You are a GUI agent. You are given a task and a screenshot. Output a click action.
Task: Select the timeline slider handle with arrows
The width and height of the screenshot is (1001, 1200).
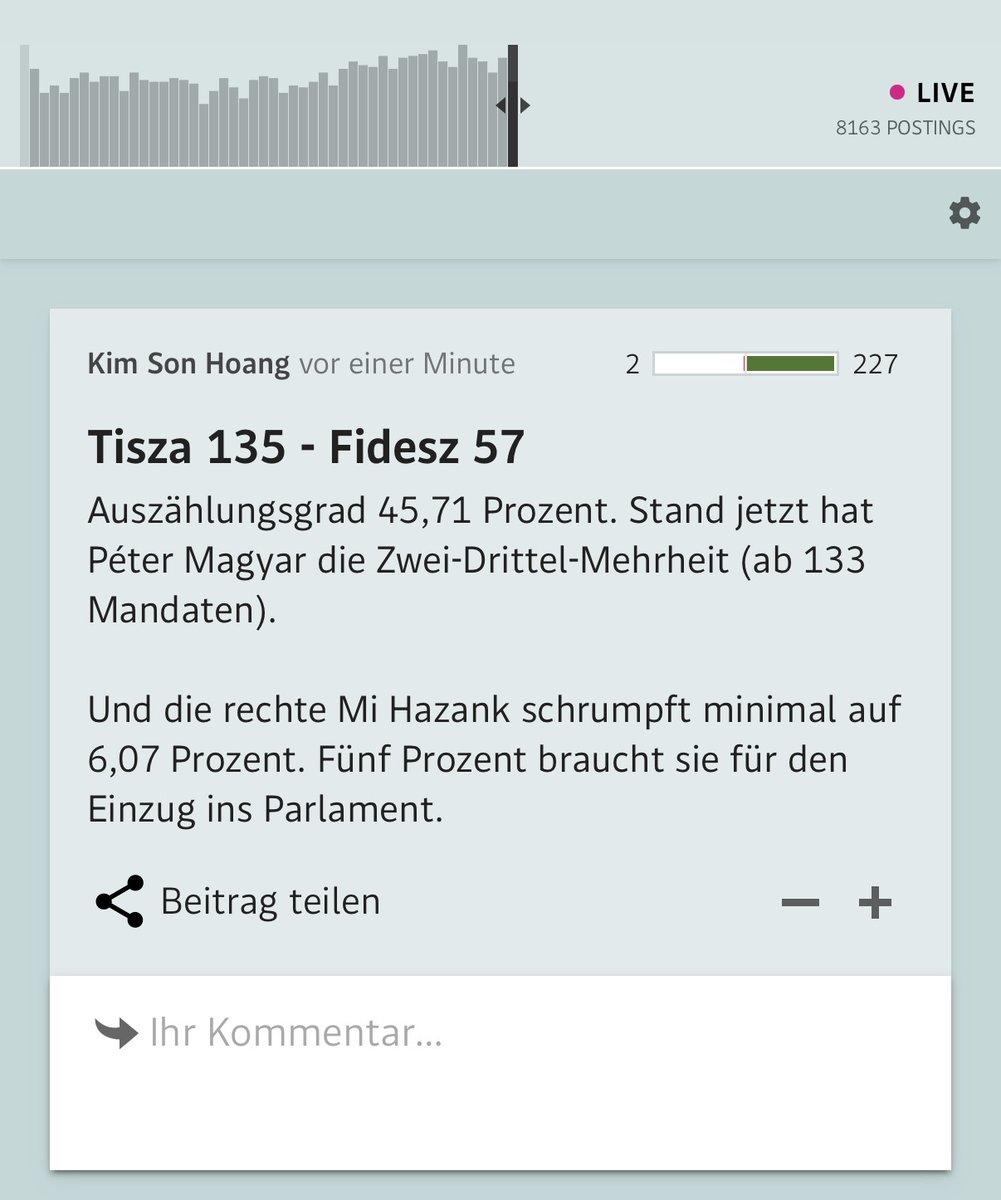point(513,105)
